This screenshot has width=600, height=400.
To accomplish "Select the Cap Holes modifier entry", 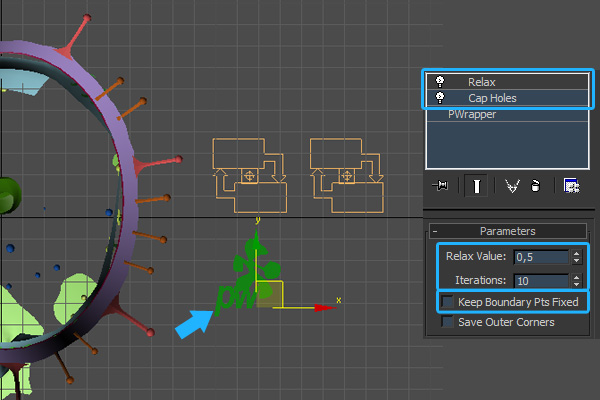I will coord(489,98).
